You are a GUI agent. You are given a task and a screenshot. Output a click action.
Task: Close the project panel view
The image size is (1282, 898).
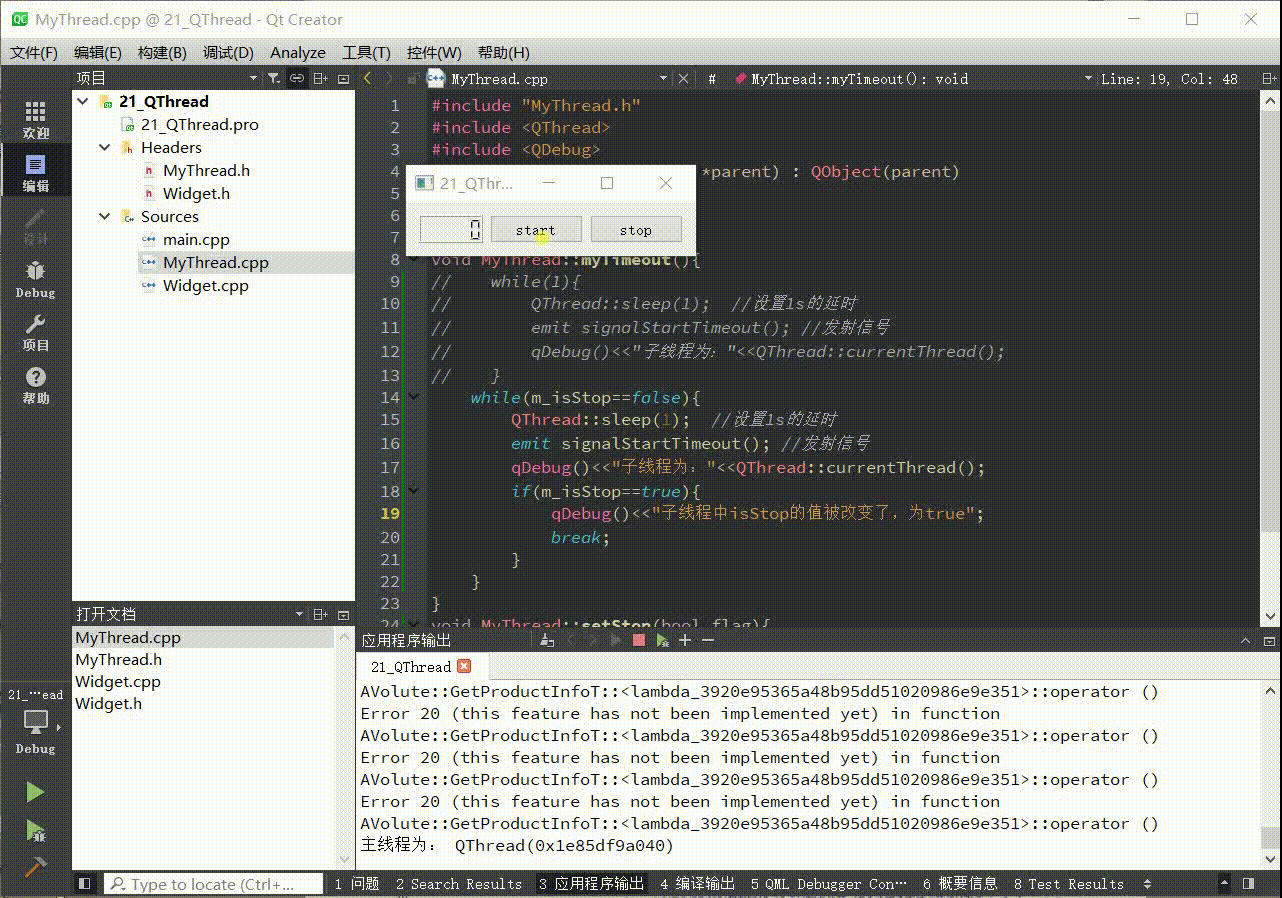point(344,78)
